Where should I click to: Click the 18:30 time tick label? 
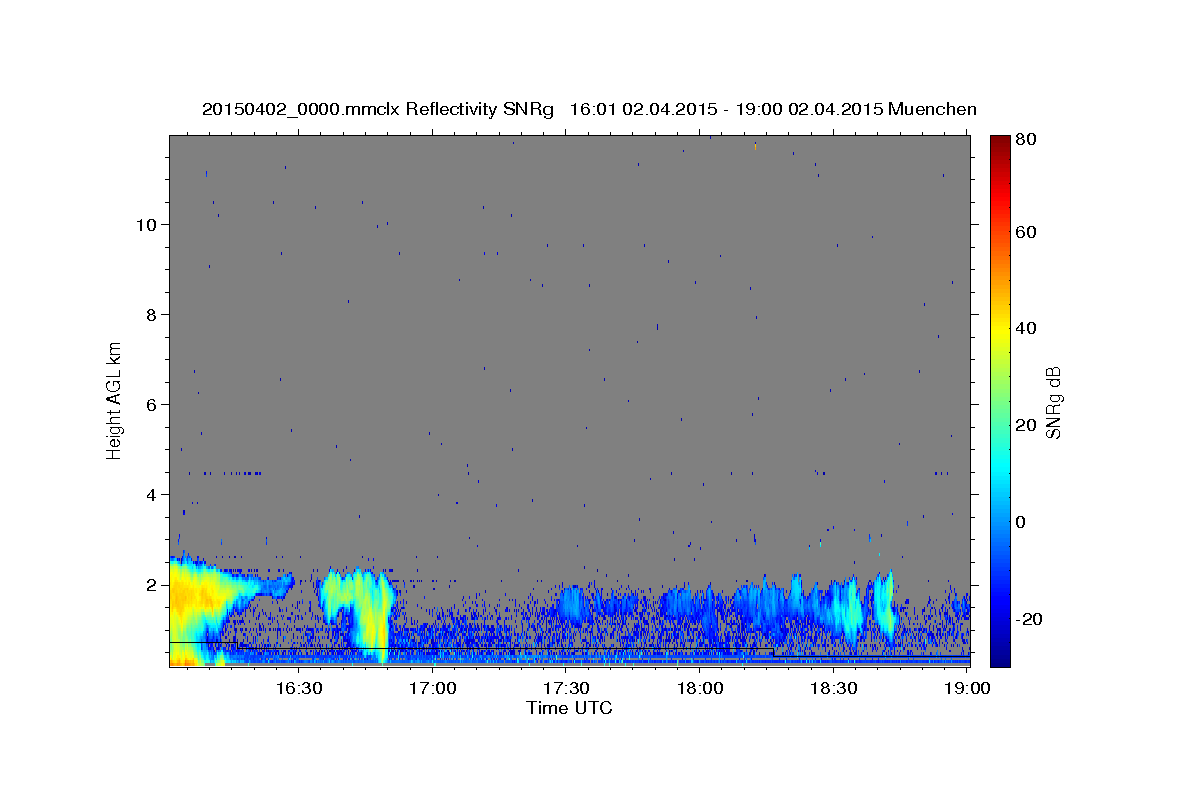click(x=833, y=689)
